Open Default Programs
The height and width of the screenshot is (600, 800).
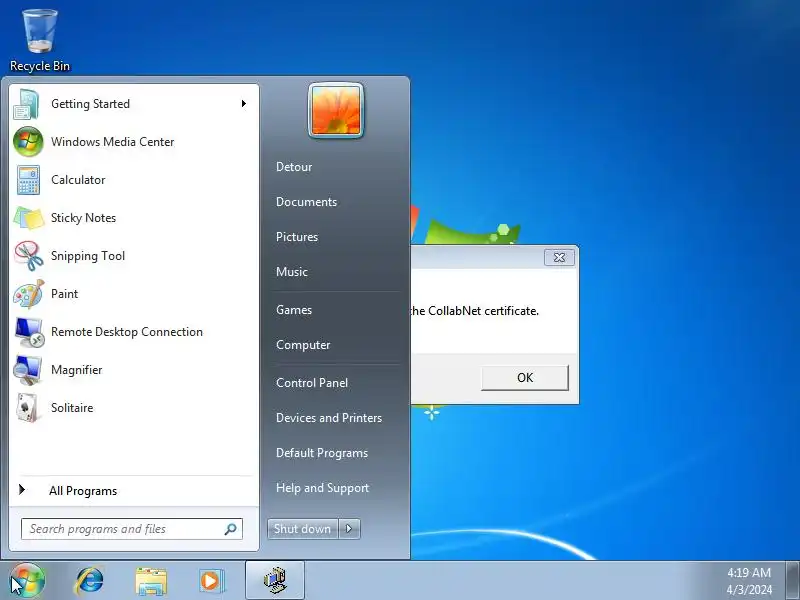(x=322, y=453)
